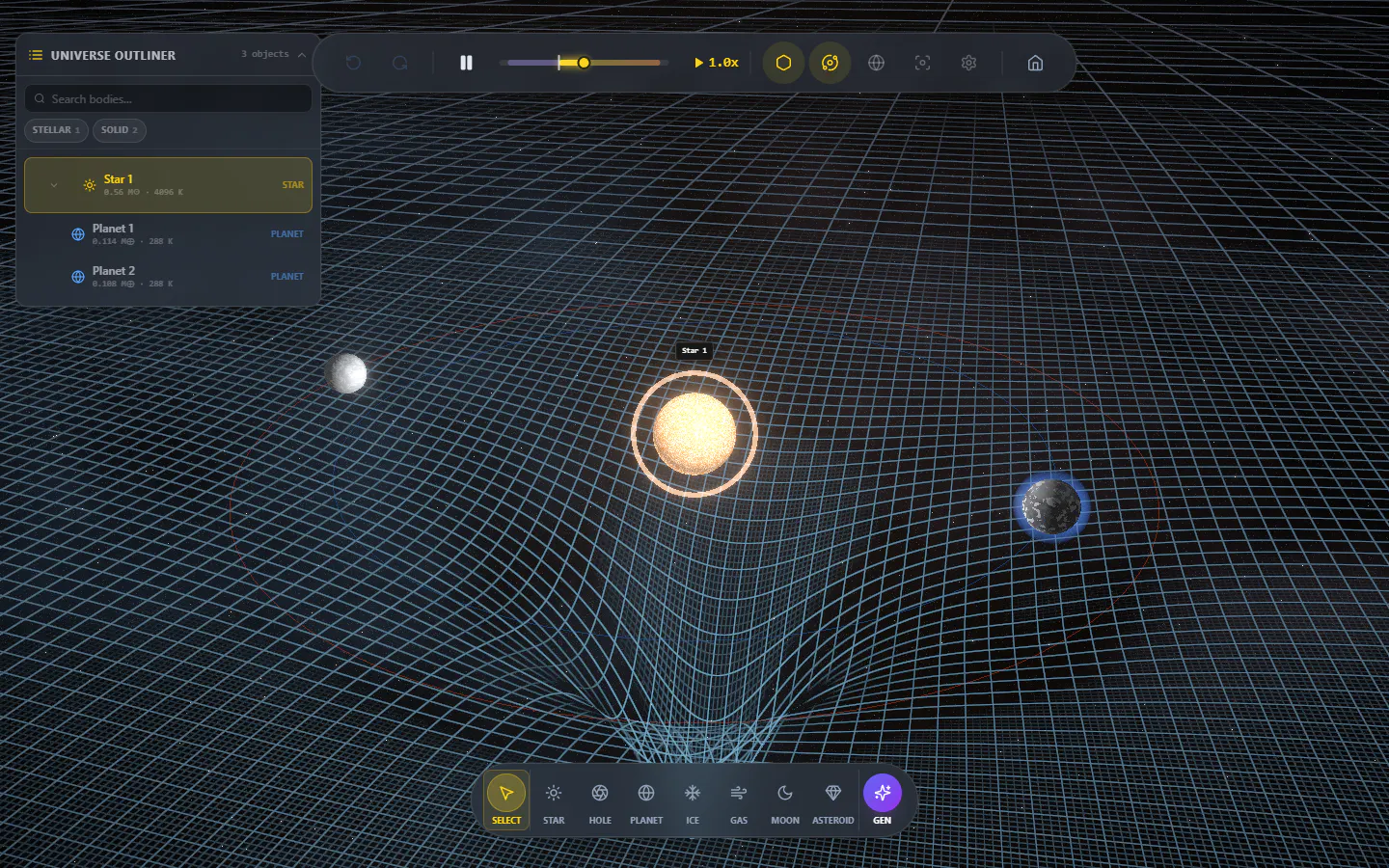Viewport: 1389px width, 868px height.
Task: Click the time speed slider handle
Action: [x=584, y=63]
